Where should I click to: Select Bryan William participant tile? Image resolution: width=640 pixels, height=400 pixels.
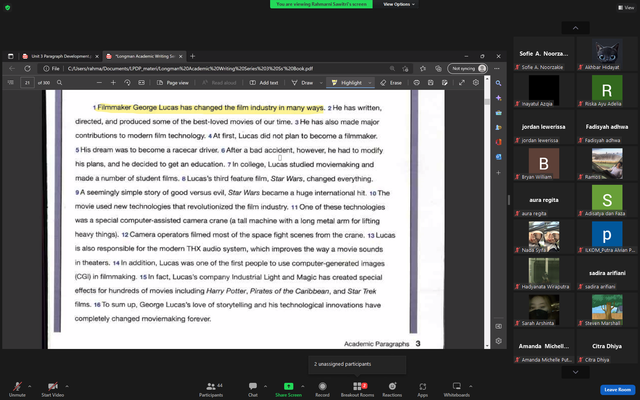click(x=544, y=163)
